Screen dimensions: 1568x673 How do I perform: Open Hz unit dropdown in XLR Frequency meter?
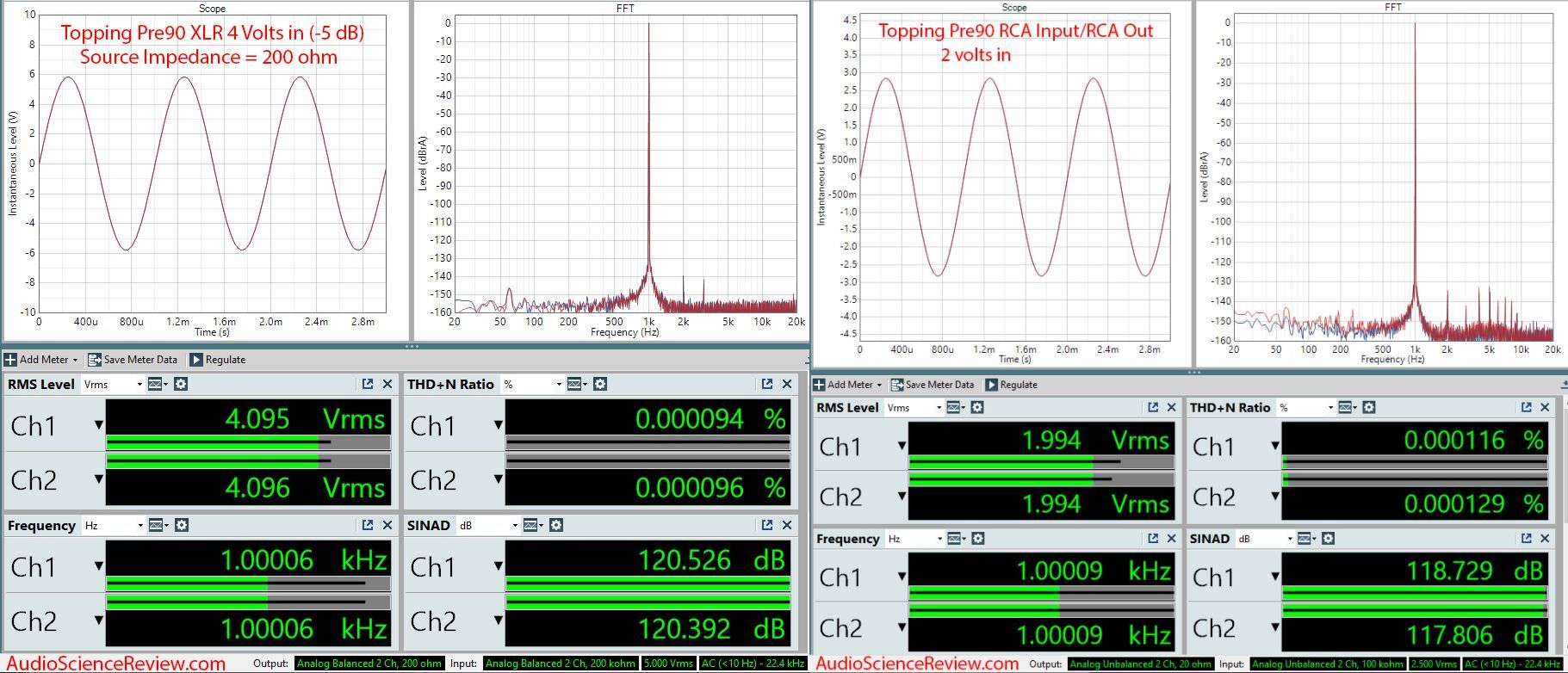(x=113, y=525)
